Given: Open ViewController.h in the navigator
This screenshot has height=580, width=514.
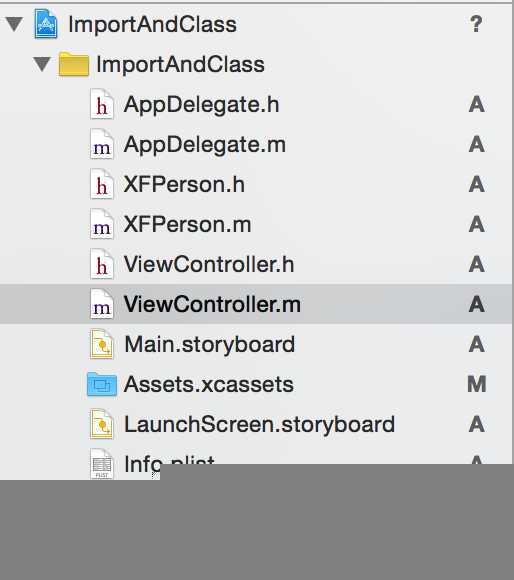Looking at the screenshot, I should pos(209,264).
